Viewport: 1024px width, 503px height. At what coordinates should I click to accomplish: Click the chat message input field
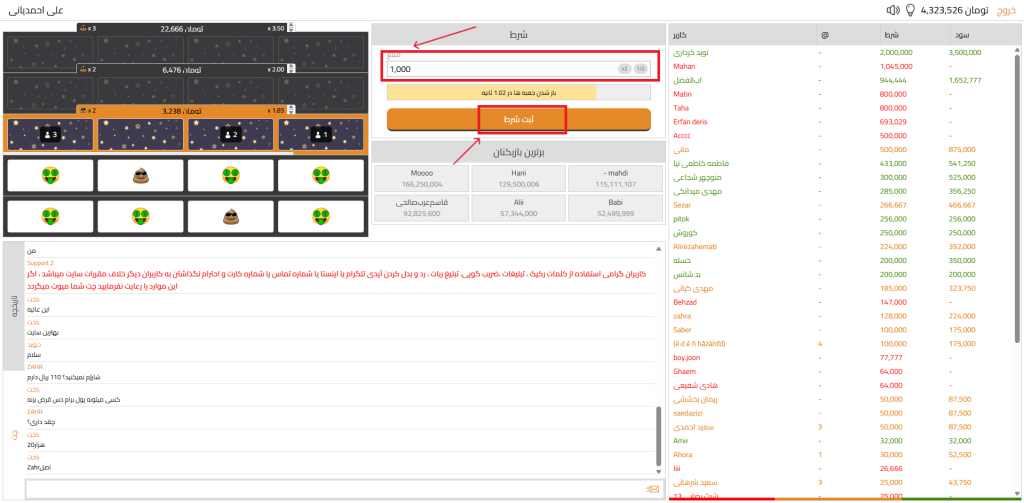[334, 489]
